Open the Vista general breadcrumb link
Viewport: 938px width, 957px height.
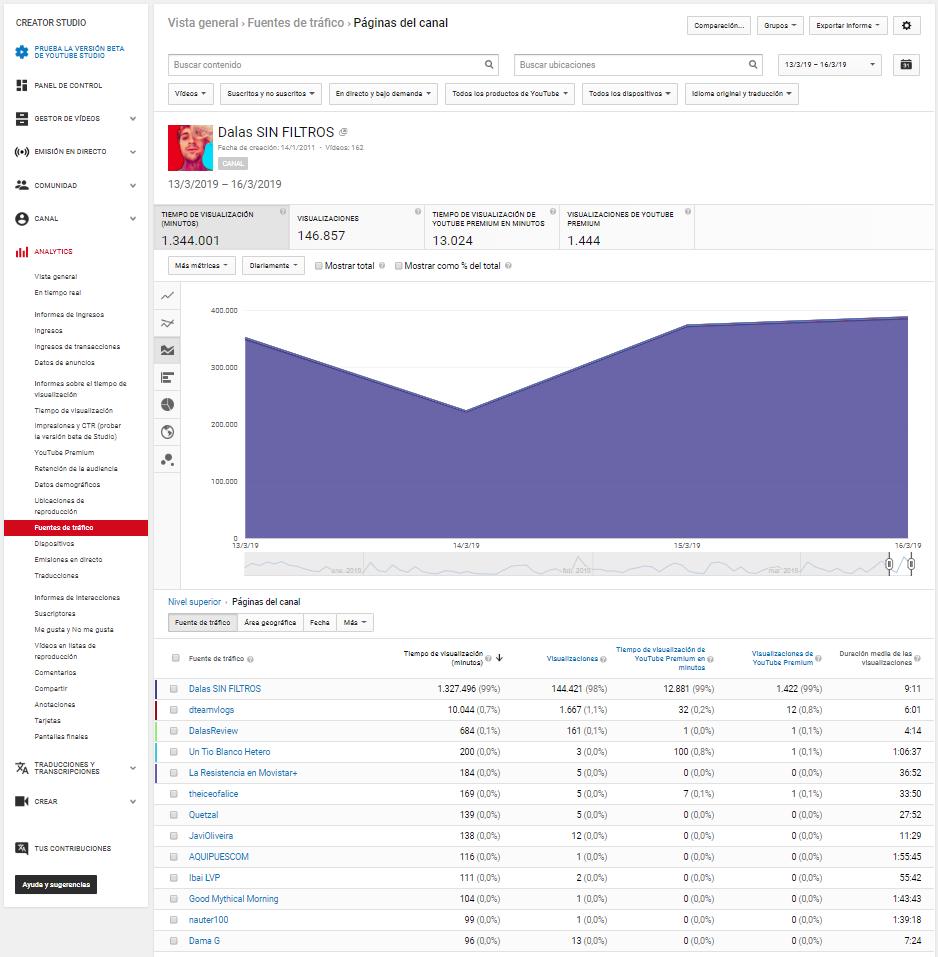(x=203, y=23)
